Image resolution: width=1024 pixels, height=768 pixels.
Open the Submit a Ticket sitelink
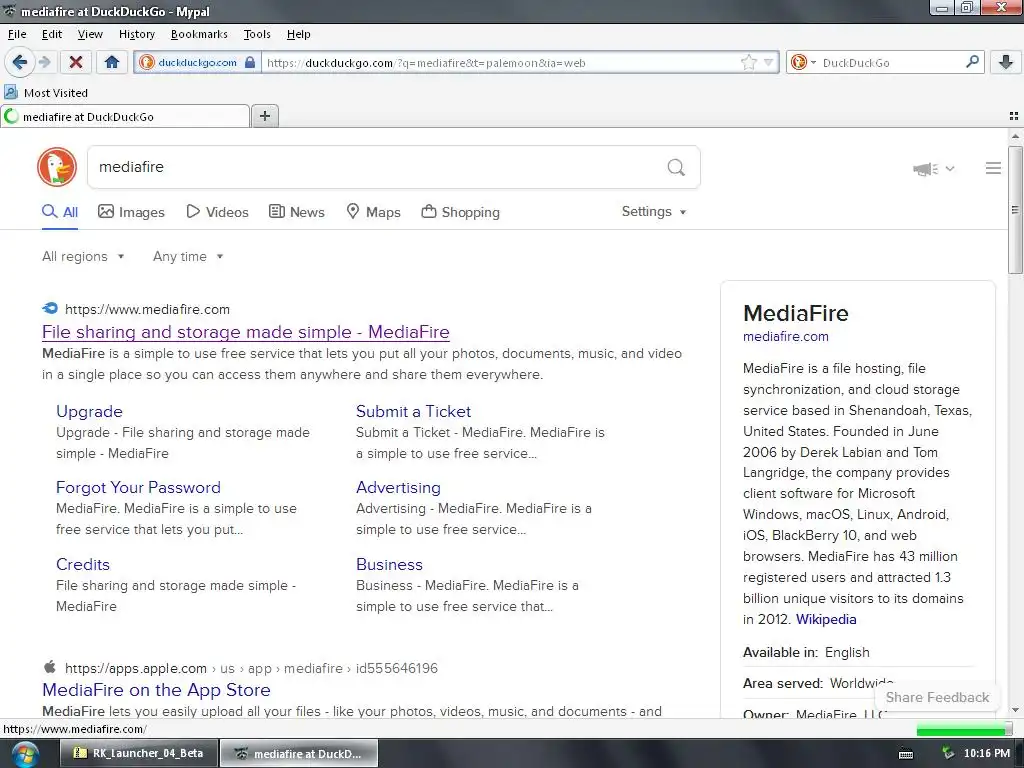tap(413, 411)
